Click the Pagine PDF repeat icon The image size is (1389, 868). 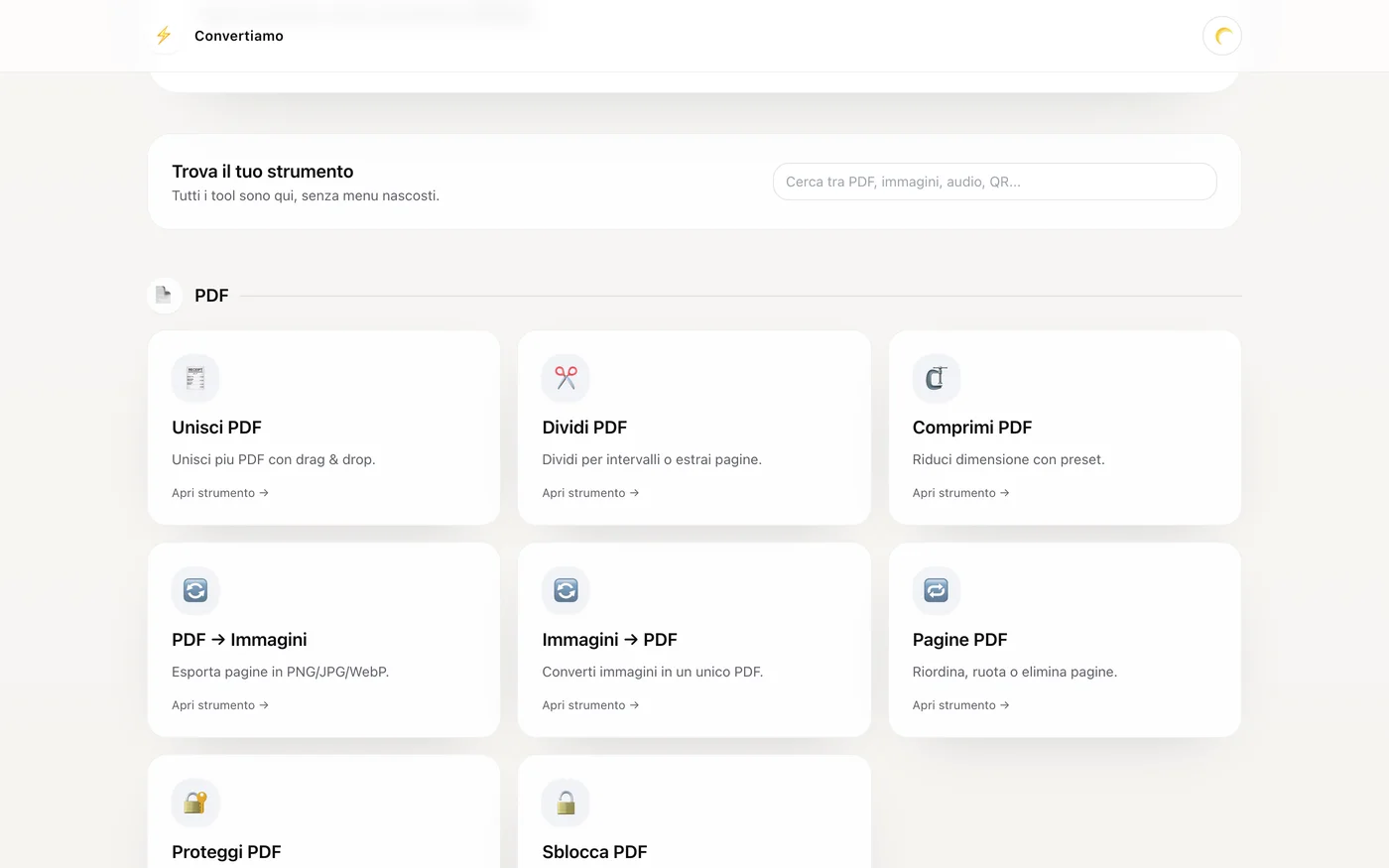click(x=936, y=590)
